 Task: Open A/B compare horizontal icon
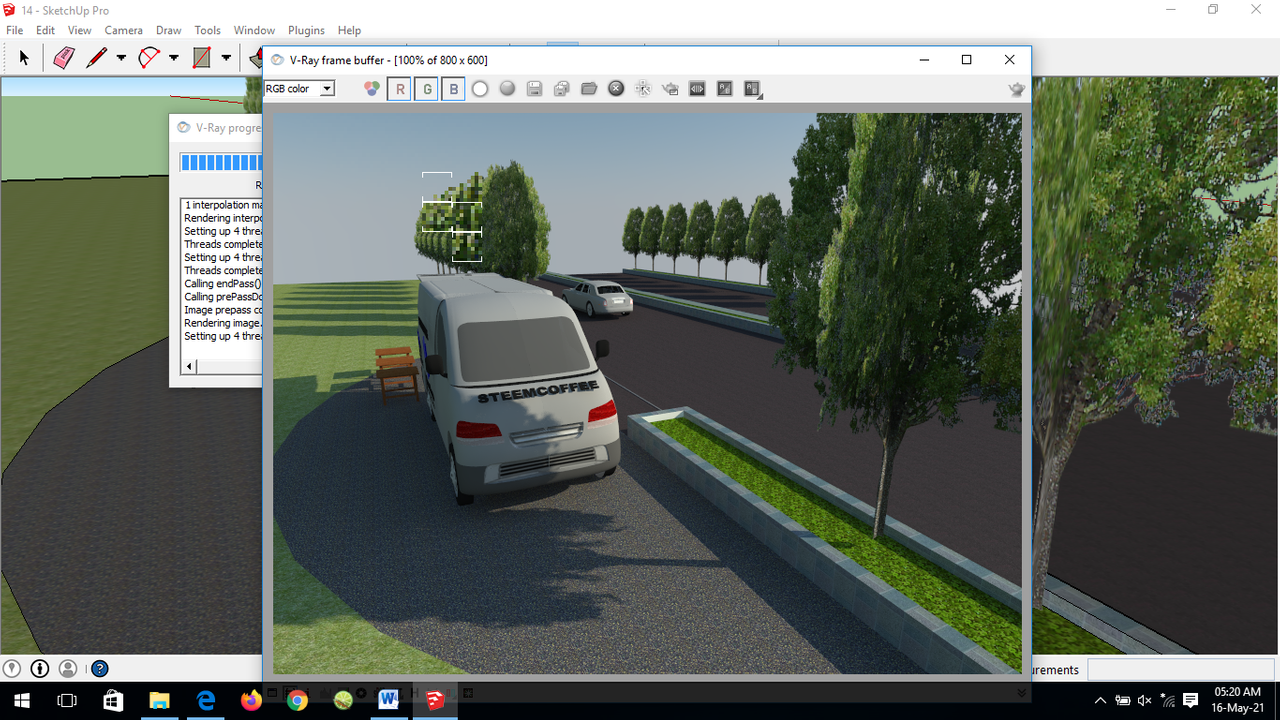(697, 89)
